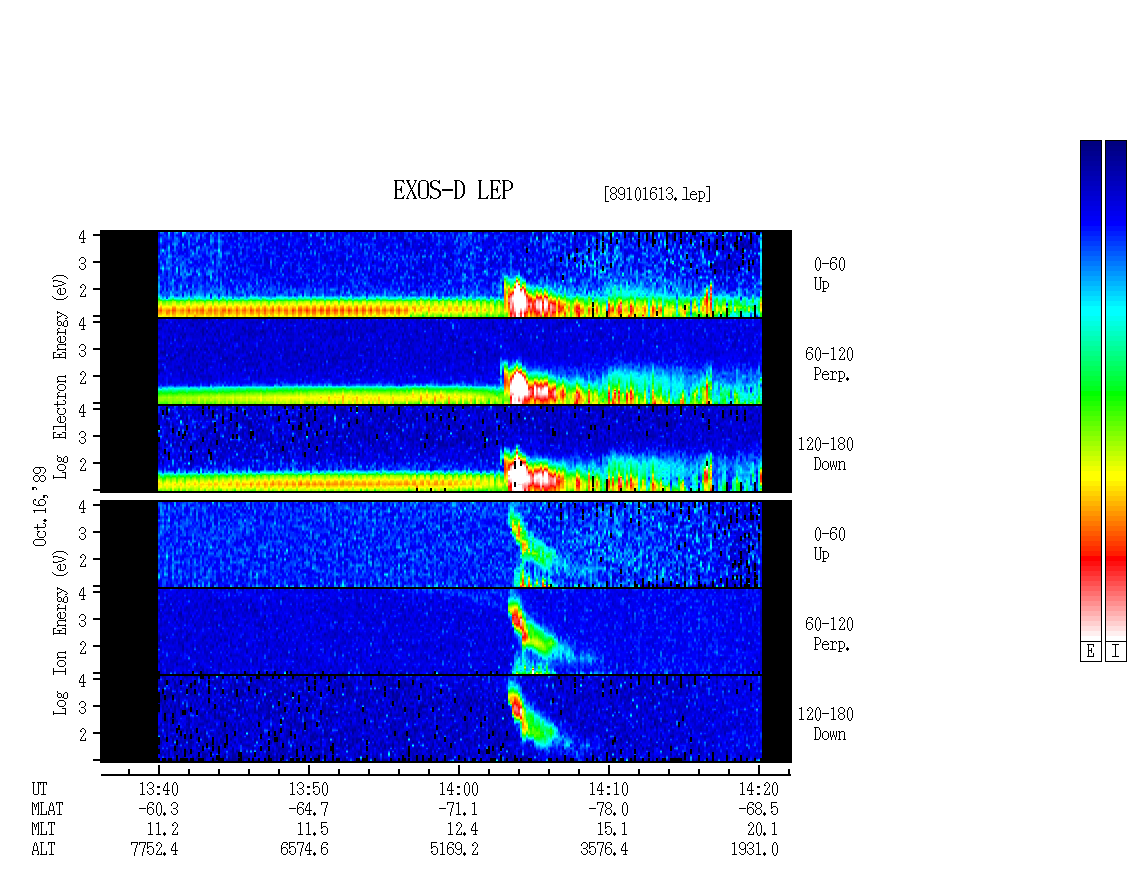Click the 60-120 Perp. label beside electron panel

(829, 365)
